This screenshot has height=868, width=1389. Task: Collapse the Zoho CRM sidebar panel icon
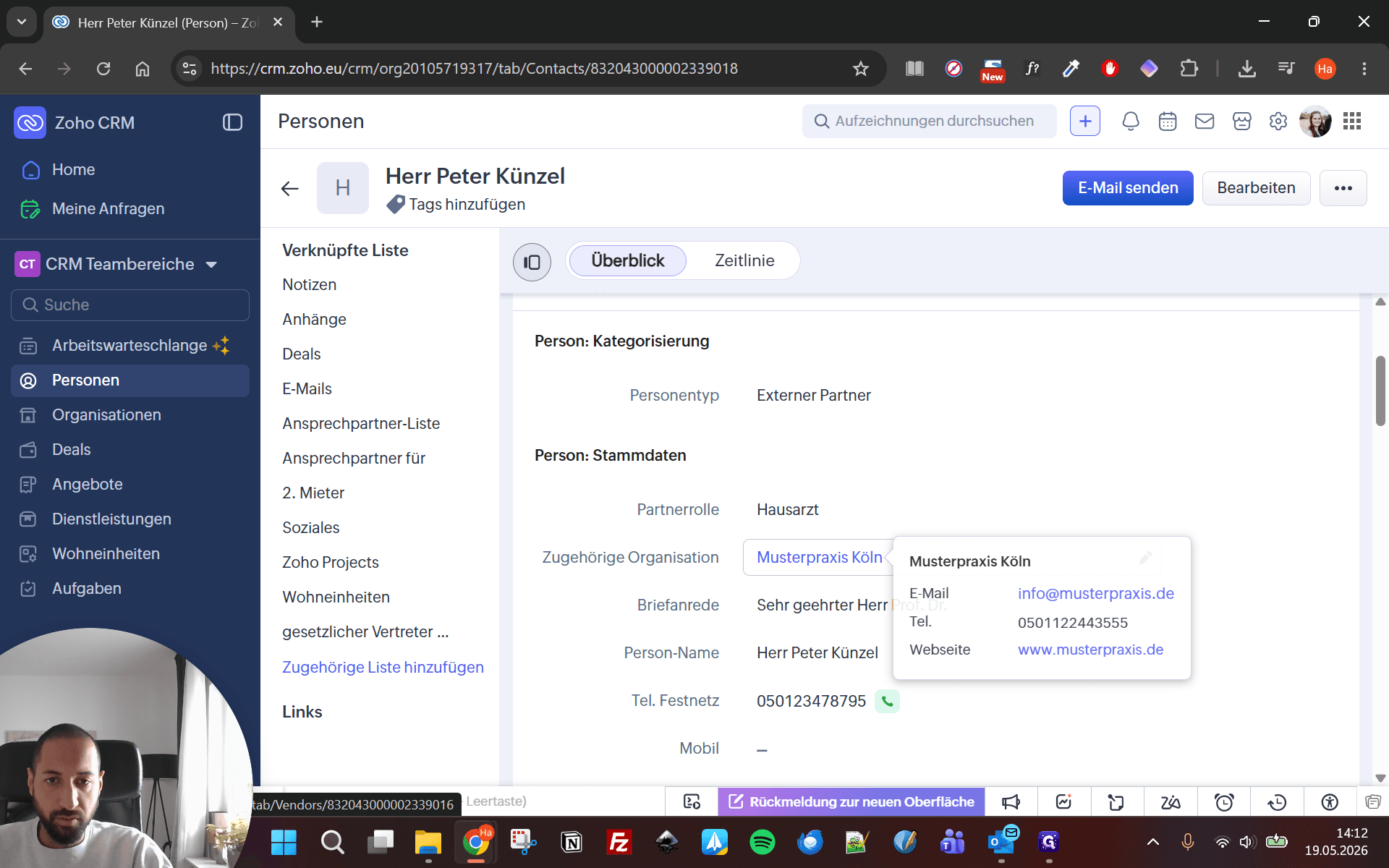click(x=232, y=122)
